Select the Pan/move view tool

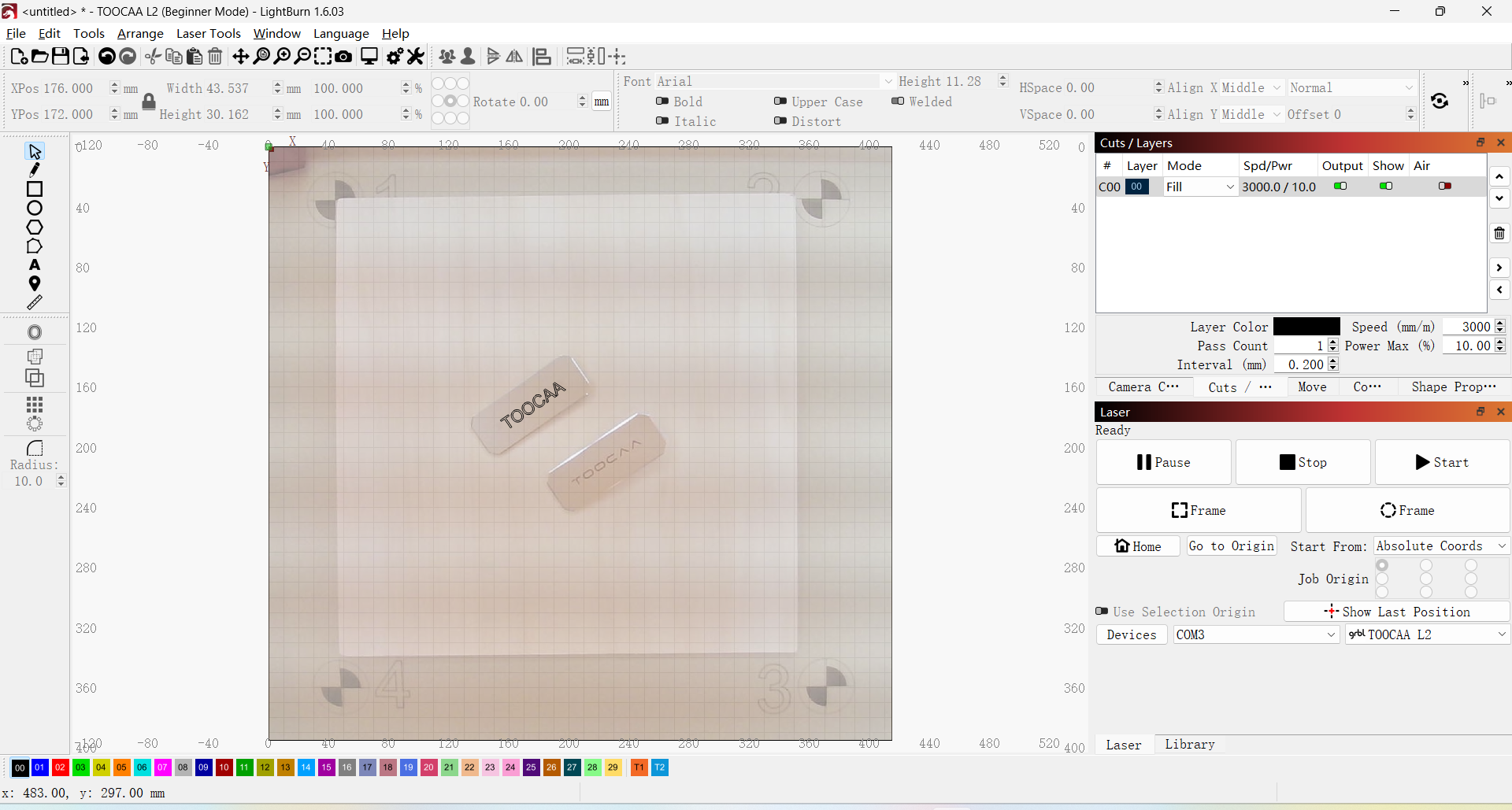pos(241,57)
